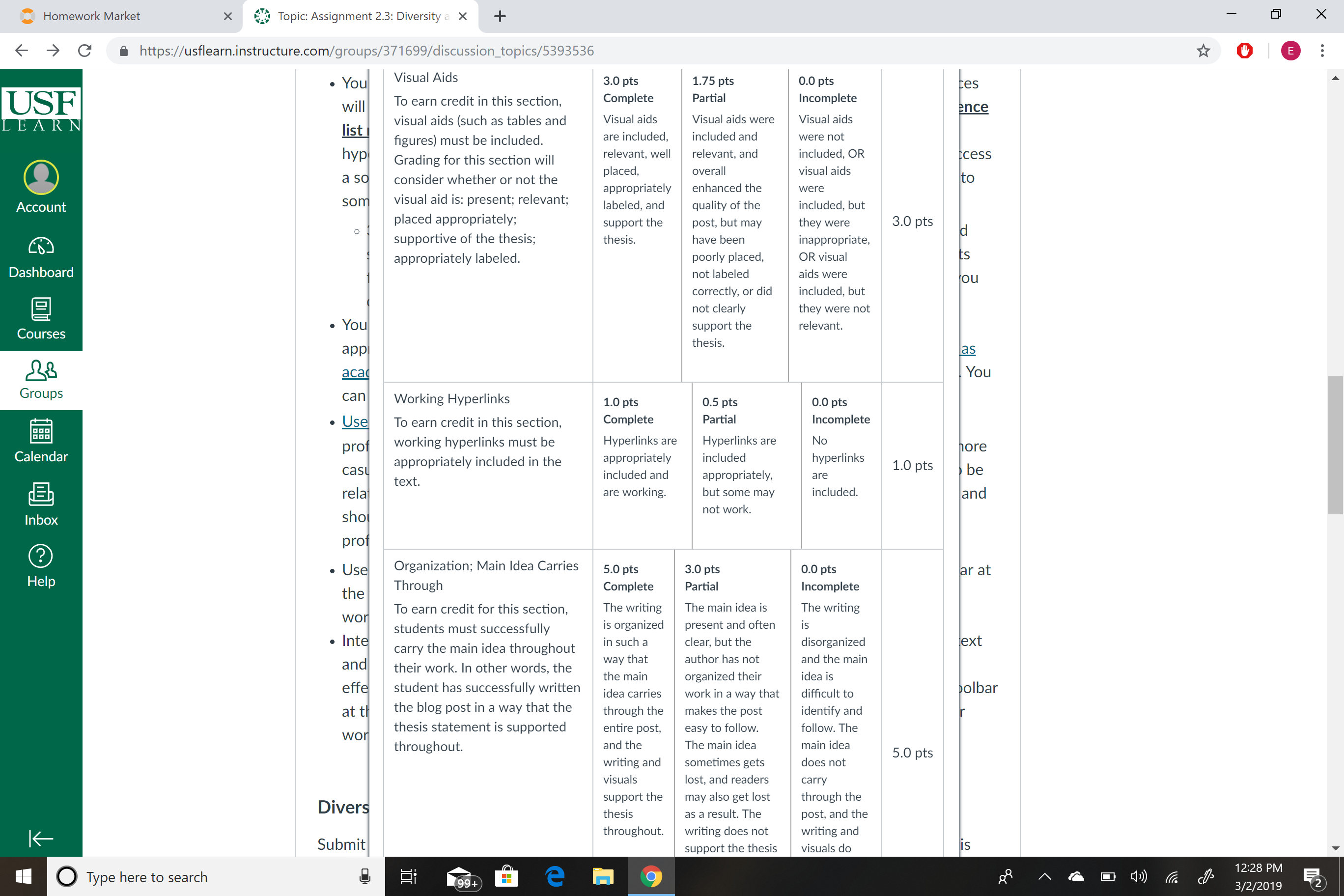Viewport: 1344px width, 896px height.
Task: Go forward in browser history
Action: (53, 51)
